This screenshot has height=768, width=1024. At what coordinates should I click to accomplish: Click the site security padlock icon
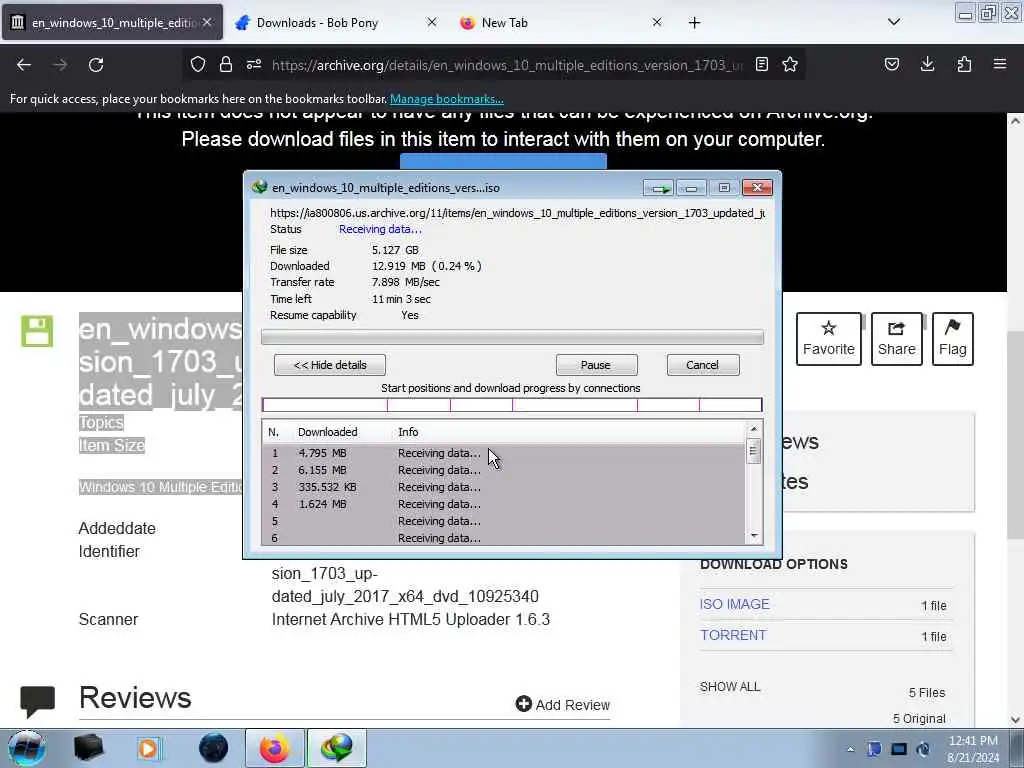(x=226, y=64)
